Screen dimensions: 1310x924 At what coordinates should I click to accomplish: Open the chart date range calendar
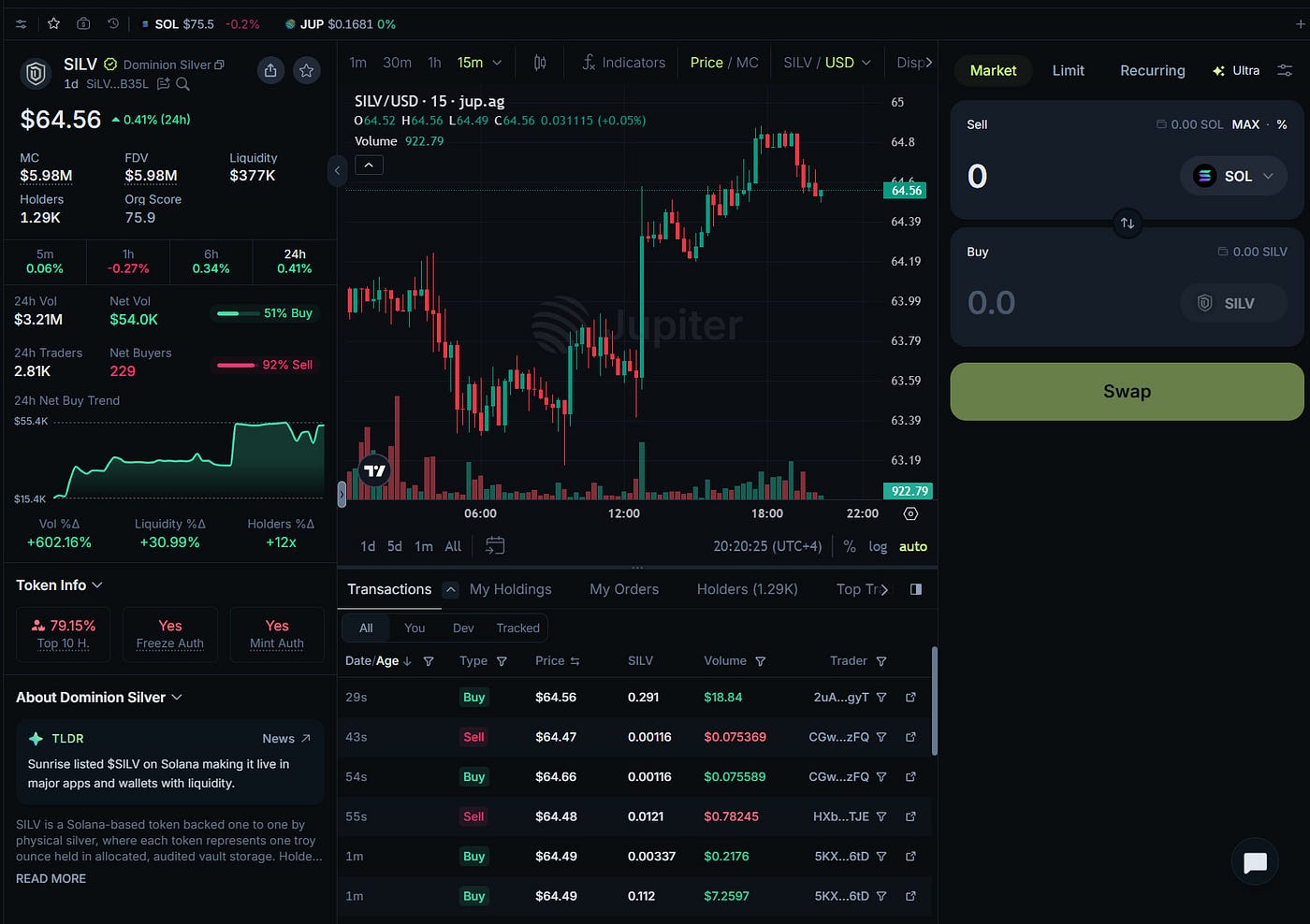495,545
